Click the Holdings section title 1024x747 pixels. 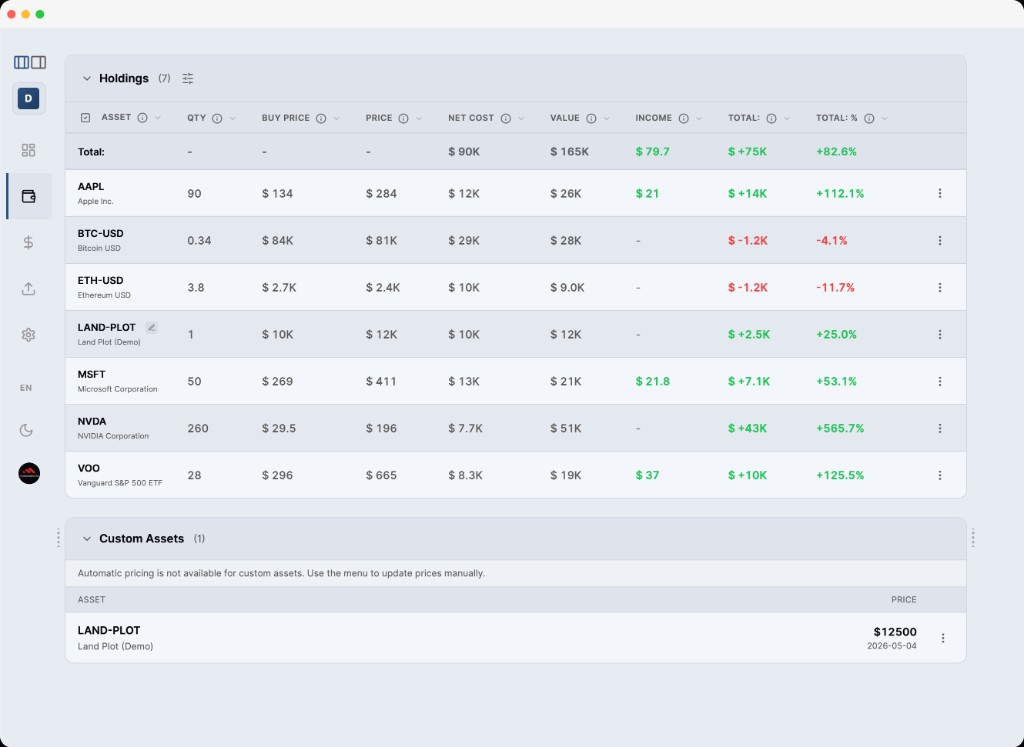click(x=124, y=78)
